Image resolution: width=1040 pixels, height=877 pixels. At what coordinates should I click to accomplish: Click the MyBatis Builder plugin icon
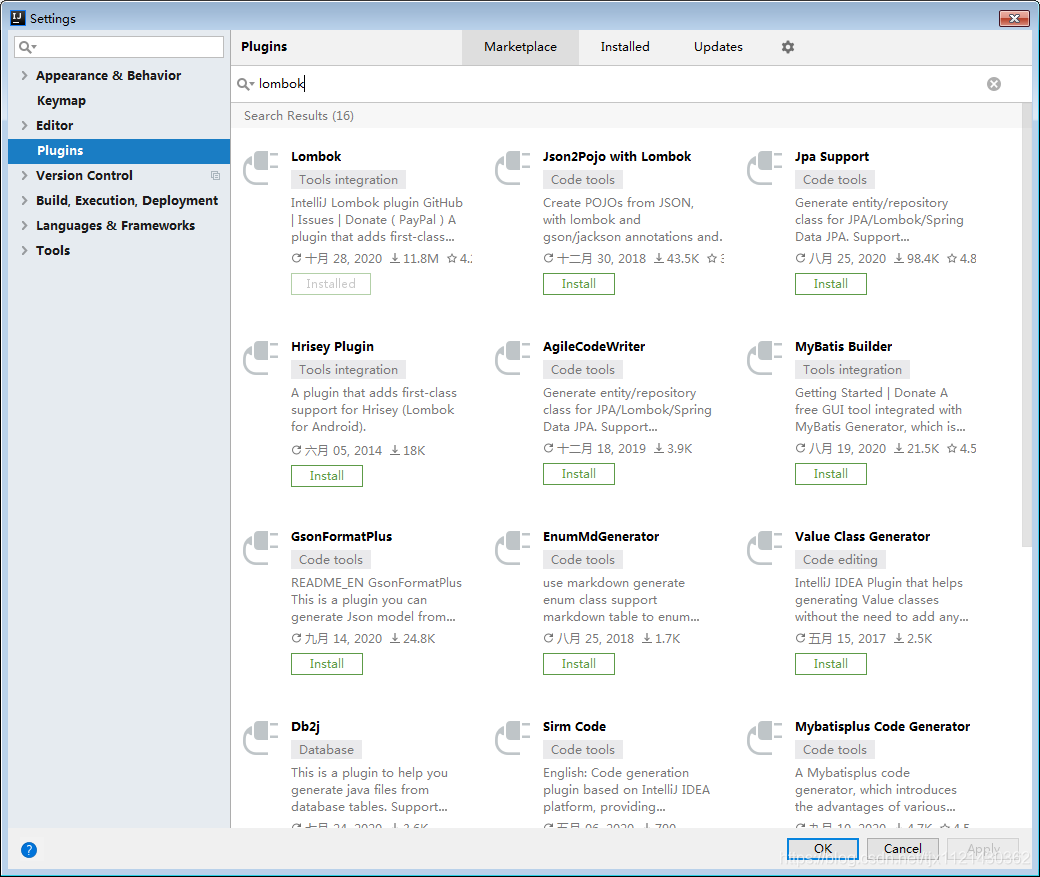point(765,358)
